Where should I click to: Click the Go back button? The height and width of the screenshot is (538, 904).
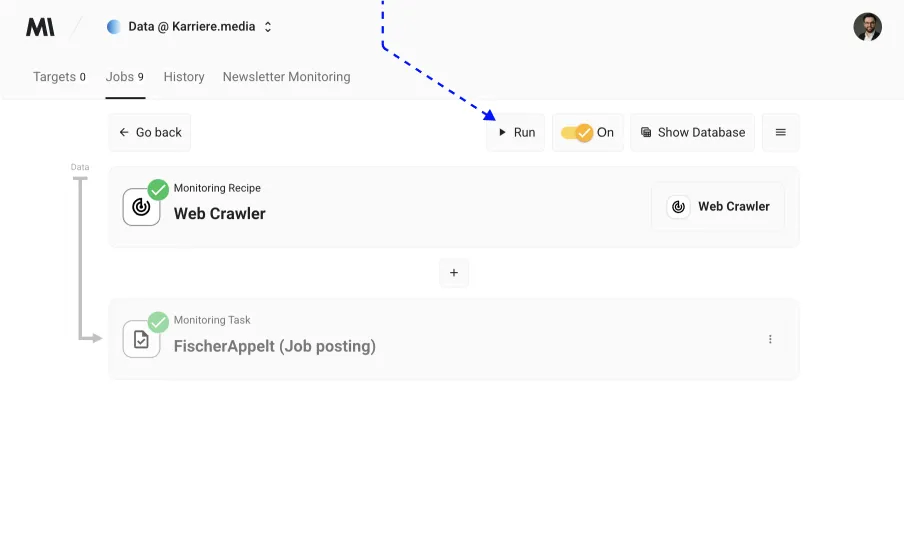150,132
